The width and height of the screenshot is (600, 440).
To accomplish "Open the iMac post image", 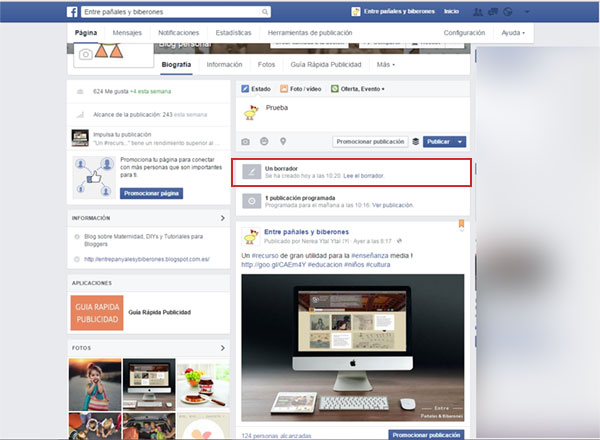I will point(353,348).
